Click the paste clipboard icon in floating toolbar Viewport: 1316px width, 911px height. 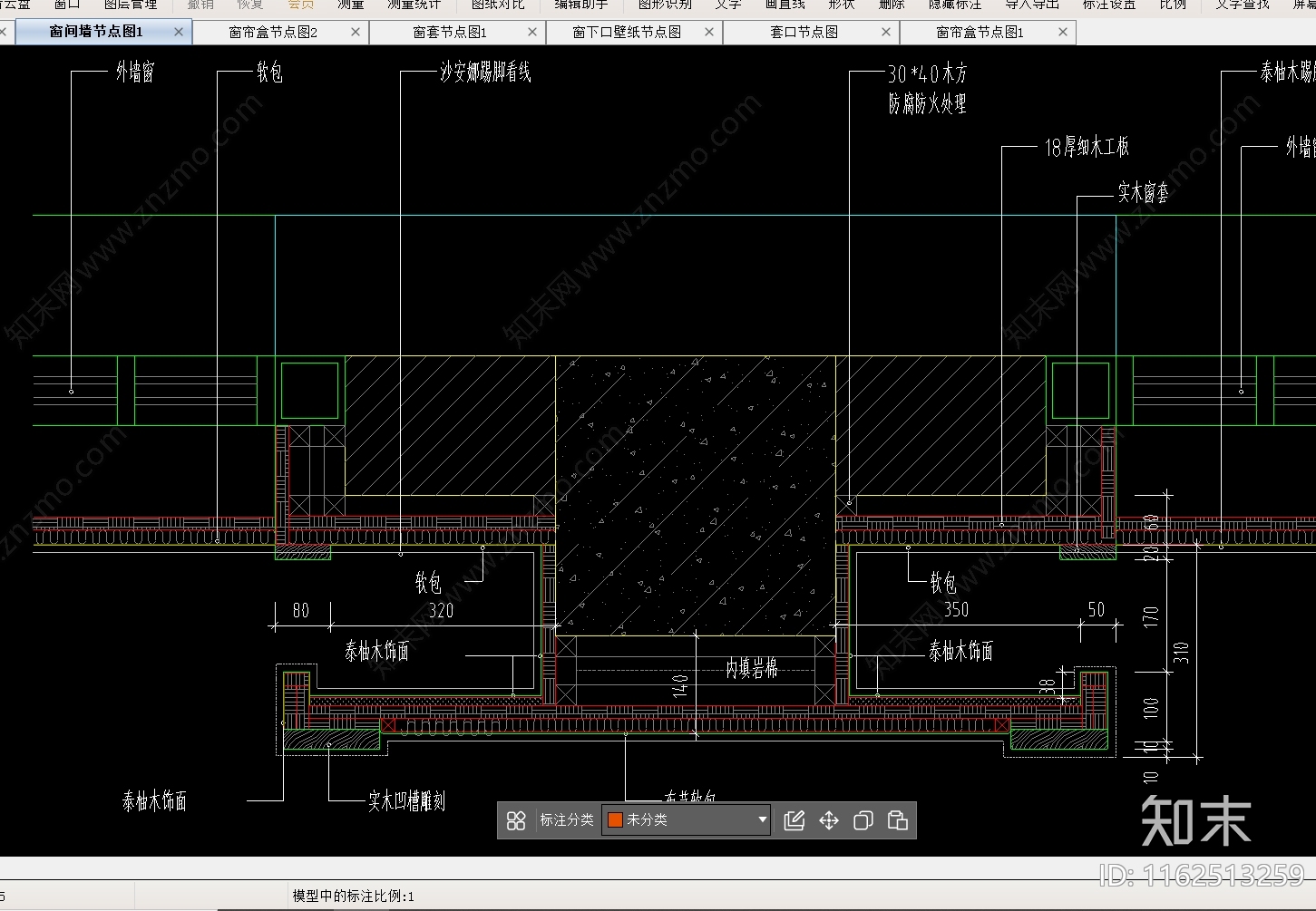pos(898,820)
